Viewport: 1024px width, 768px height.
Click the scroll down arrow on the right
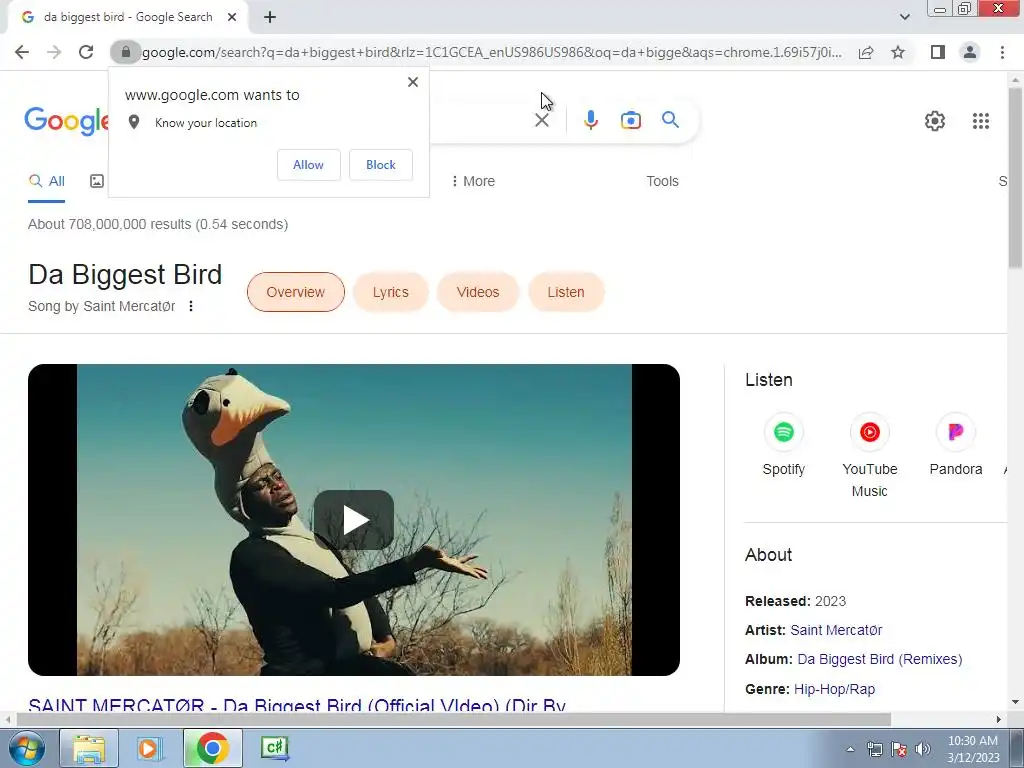[1015, 702]
